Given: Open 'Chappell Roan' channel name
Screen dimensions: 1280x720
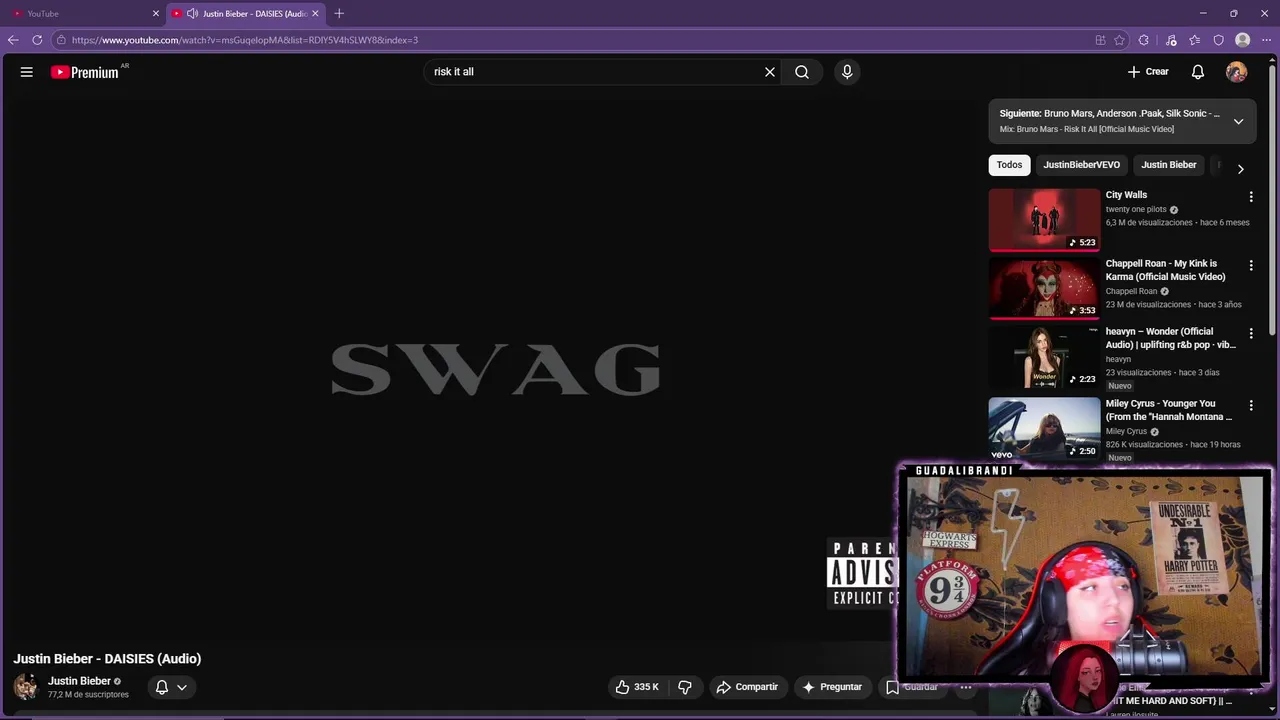Looking at the screenshot, I should [x=1131, y=292].
